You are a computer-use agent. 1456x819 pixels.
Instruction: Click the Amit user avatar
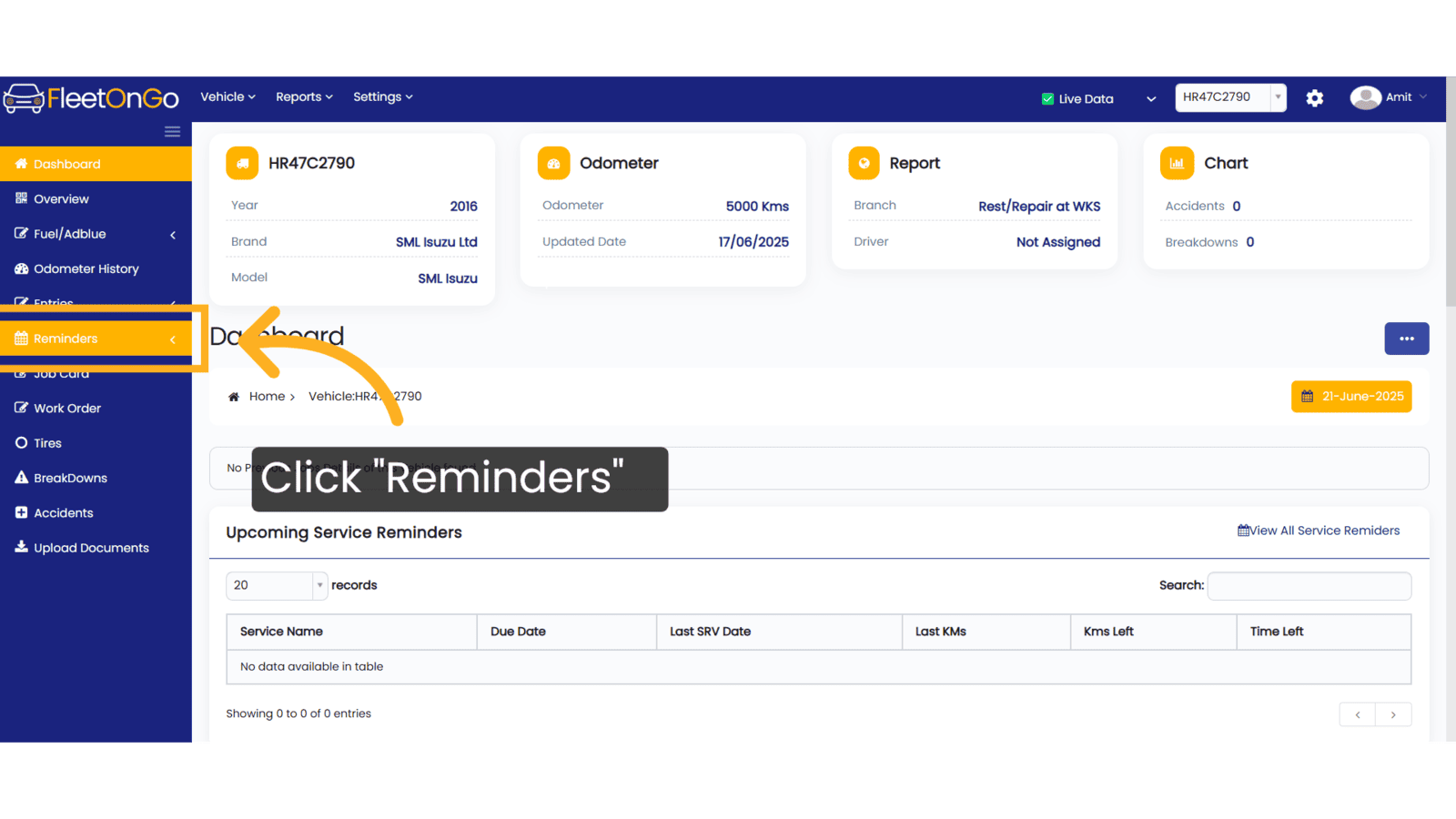tap(1365, 97)
